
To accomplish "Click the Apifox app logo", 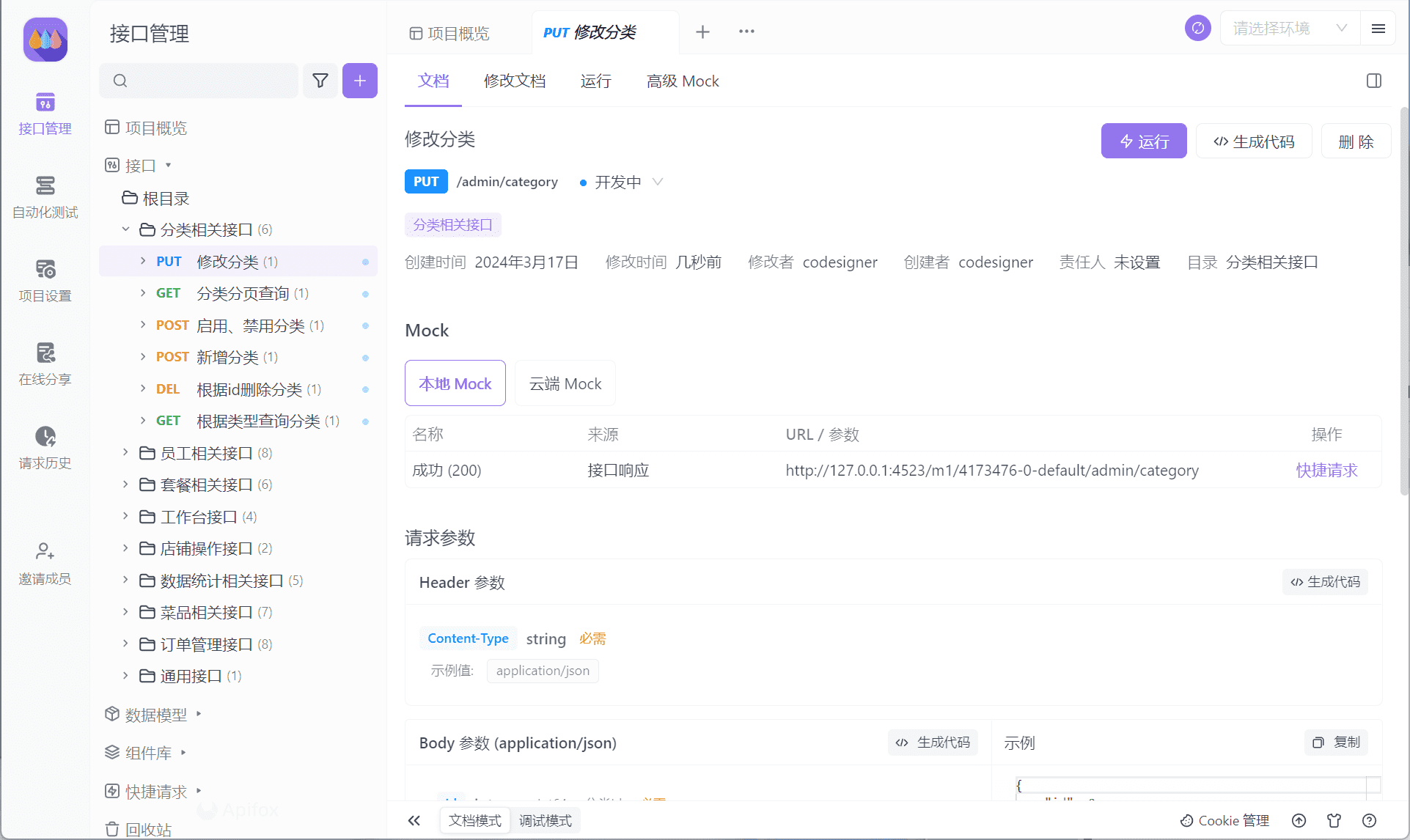I will point(45,40).
